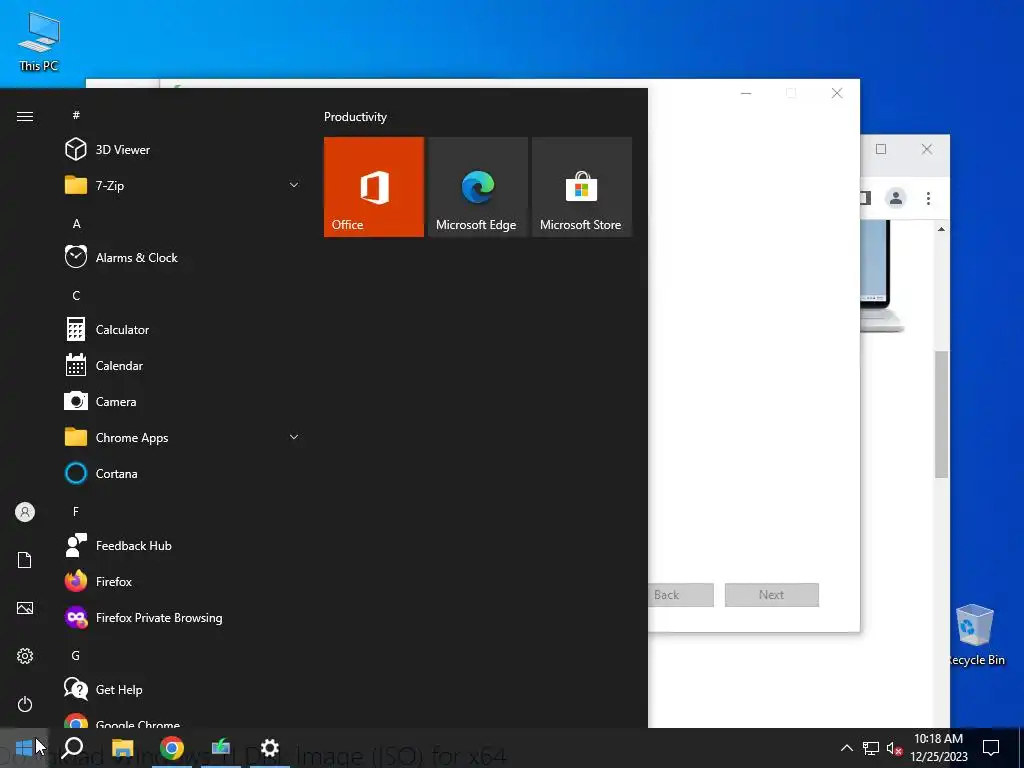Viewport: 1024px width, 768px height.
Task: Select This PC desktop icon
Action: pos(39,41)
